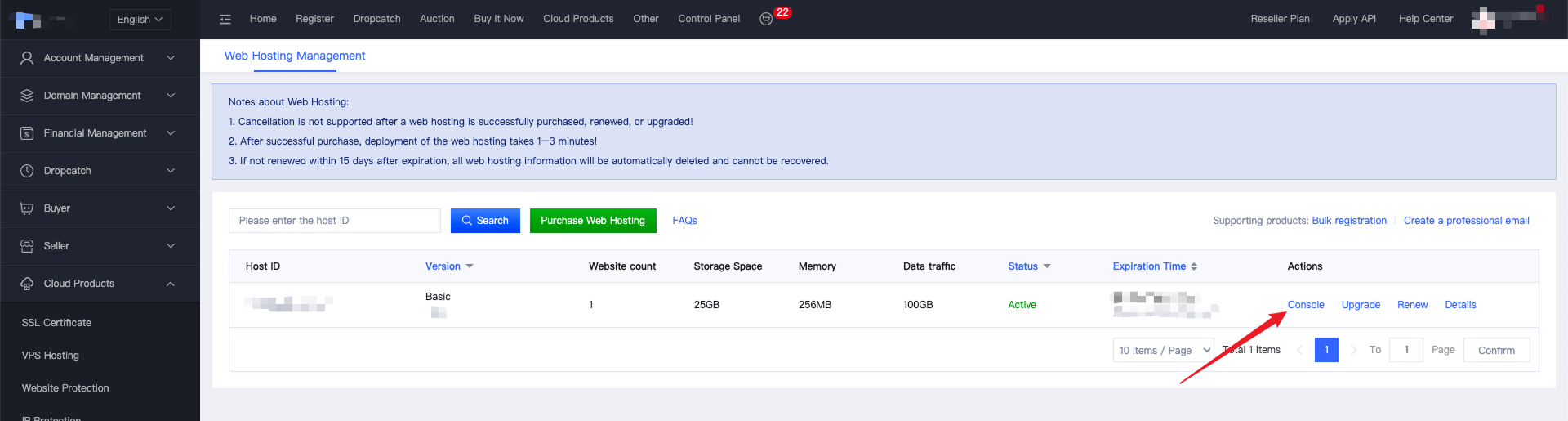Viewport: 1568px width, 421px height.
Task: Click the blue Search button
Action: click(485, 221)
